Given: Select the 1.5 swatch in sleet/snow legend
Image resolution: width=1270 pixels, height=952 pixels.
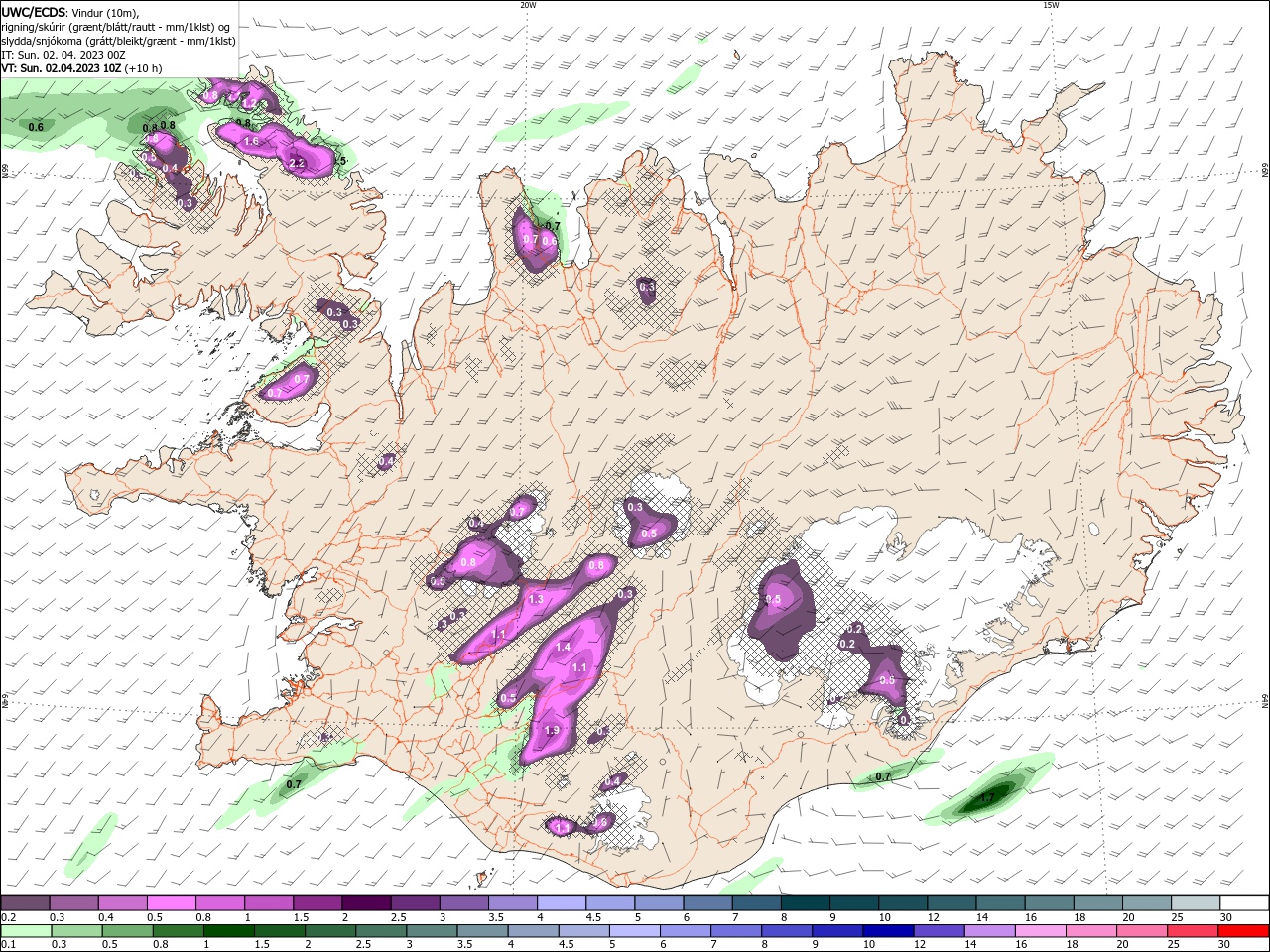Looking at the screenshot, I should coord(317,903).
